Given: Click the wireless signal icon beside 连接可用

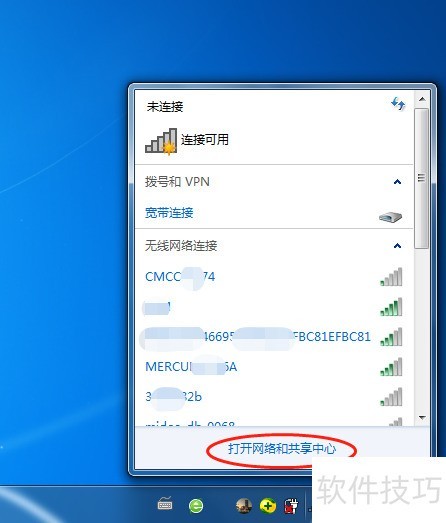Looking at the screenshot, I should click(161, 141).
